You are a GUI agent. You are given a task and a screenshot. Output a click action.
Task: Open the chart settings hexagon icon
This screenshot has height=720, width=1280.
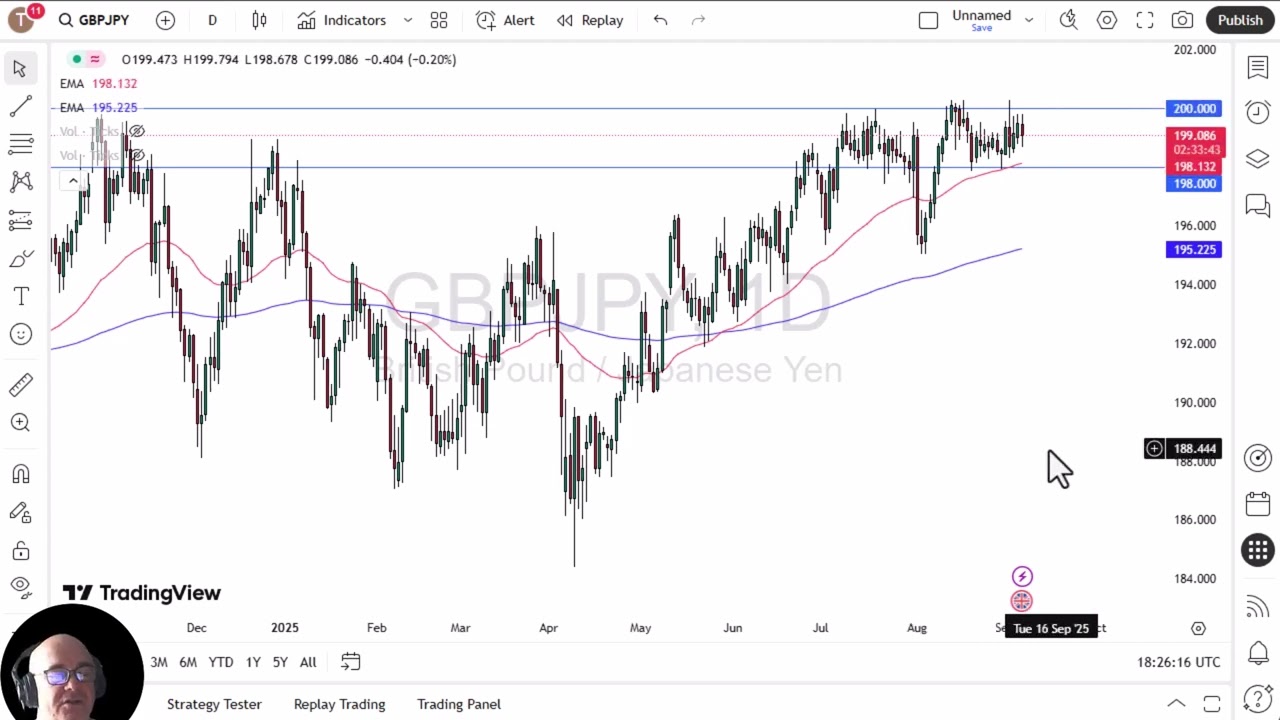(1107, 20)
